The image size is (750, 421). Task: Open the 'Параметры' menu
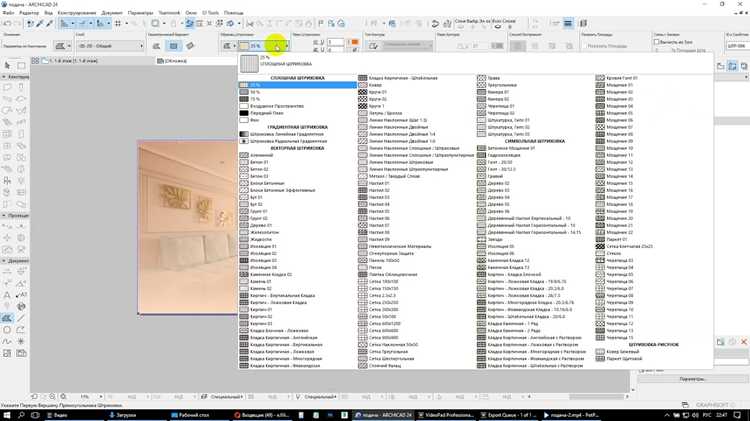click(x=140, y=13)
